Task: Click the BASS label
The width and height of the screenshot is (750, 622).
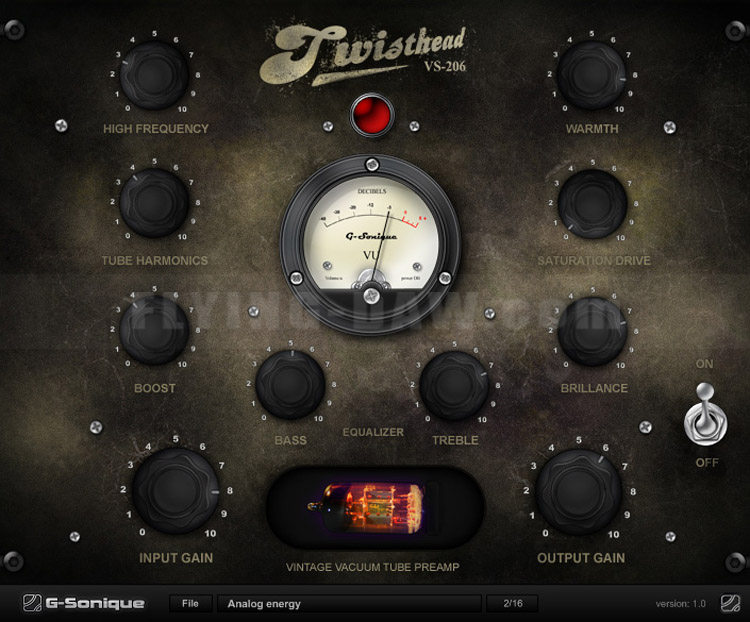Action: click(x=290, y=440)
